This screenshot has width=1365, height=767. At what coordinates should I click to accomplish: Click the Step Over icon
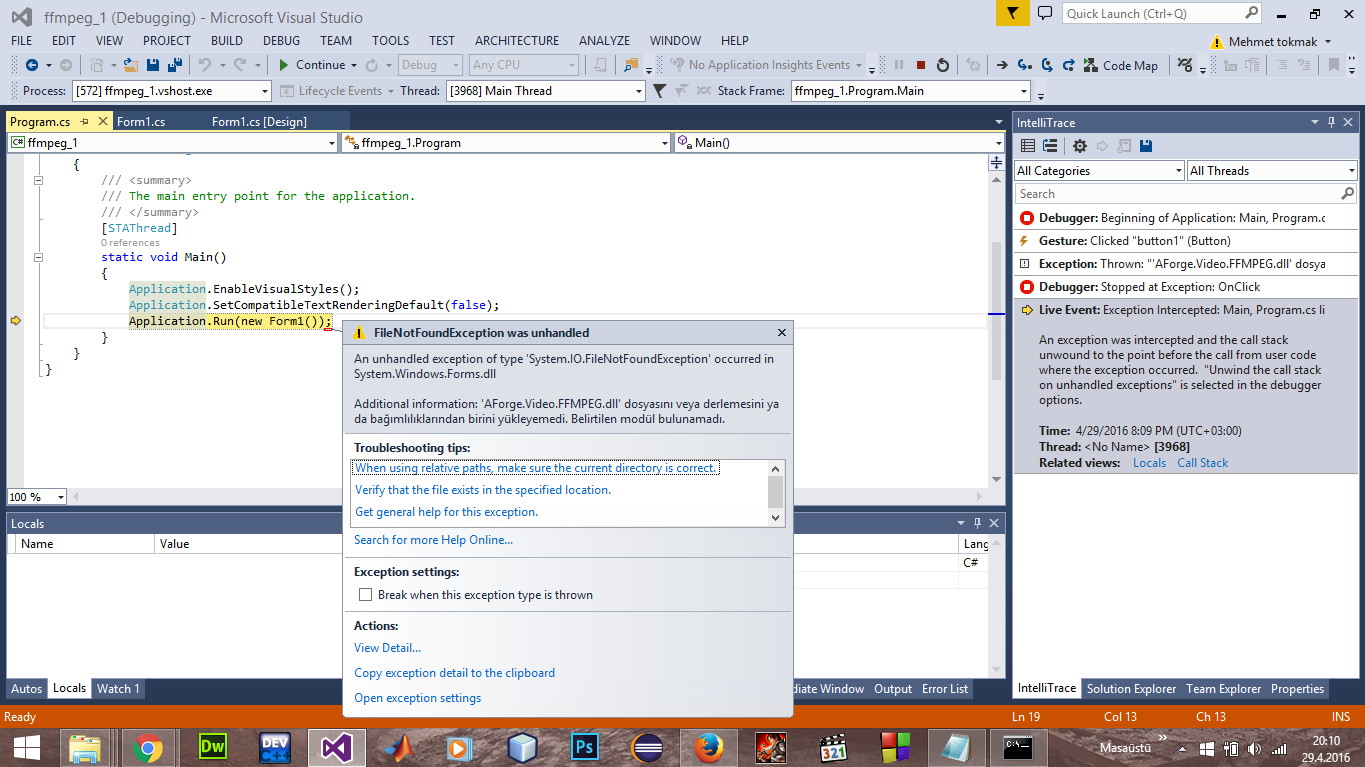(1046, 65)
